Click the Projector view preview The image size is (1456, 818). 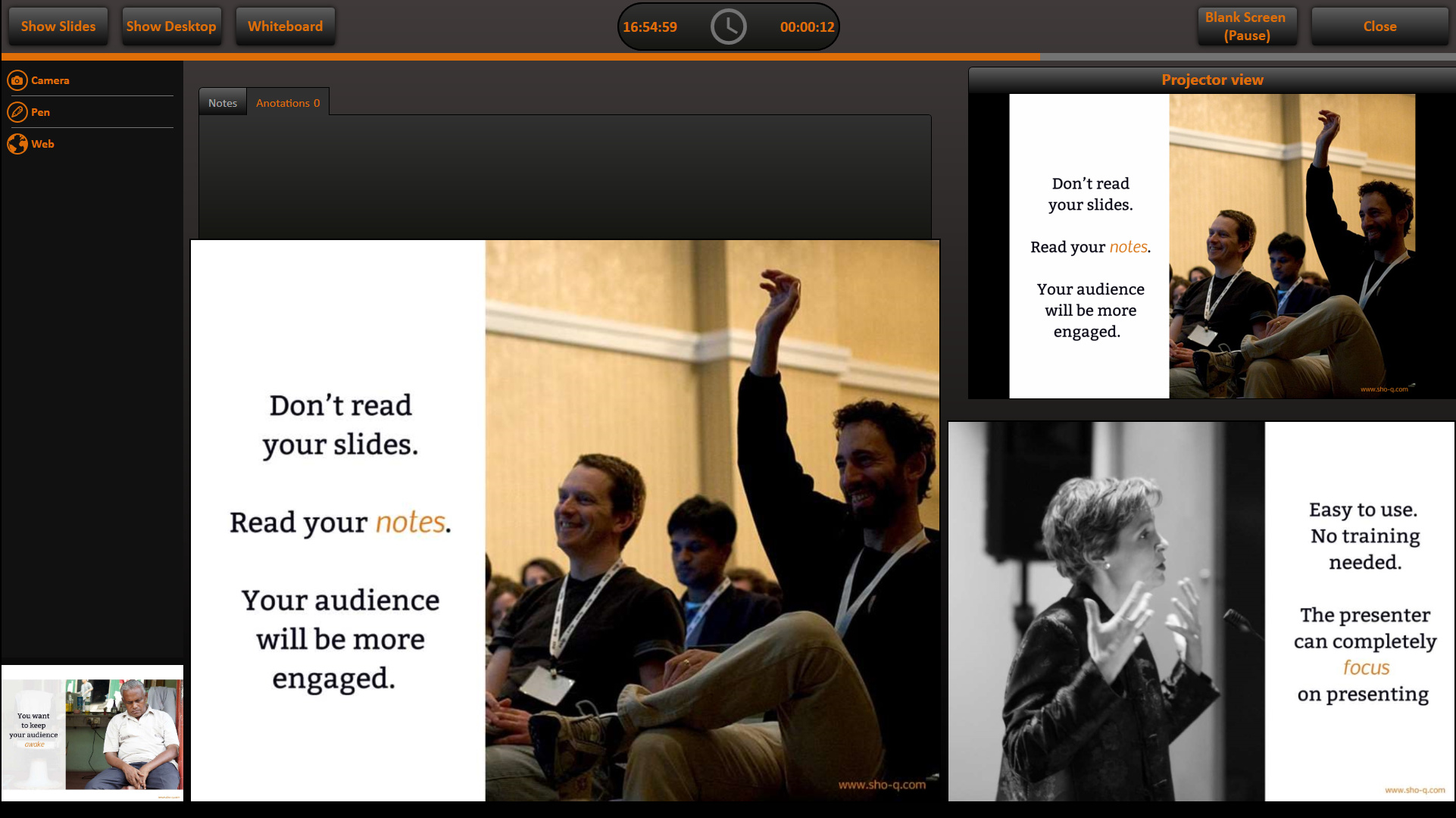tap(1212, 246)
